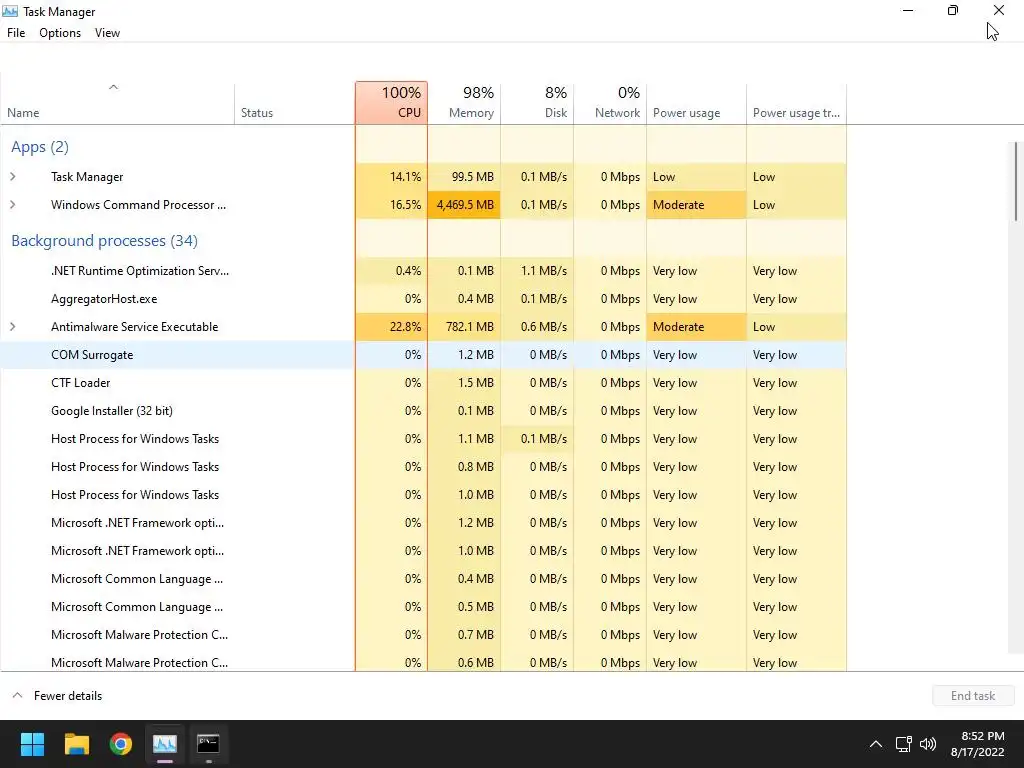
Task: Click the 4,469.5 MB memory cell
Action: click(x=464, y=204)
